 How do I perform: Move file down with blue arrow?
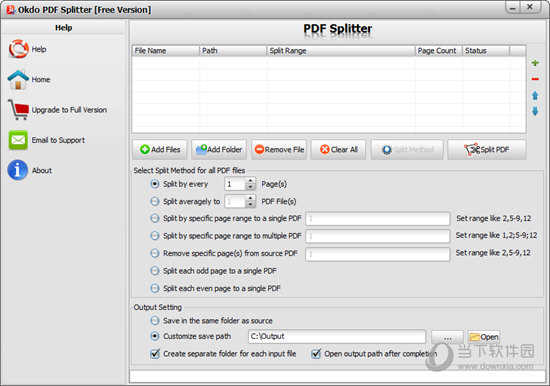tap(535, 111)
